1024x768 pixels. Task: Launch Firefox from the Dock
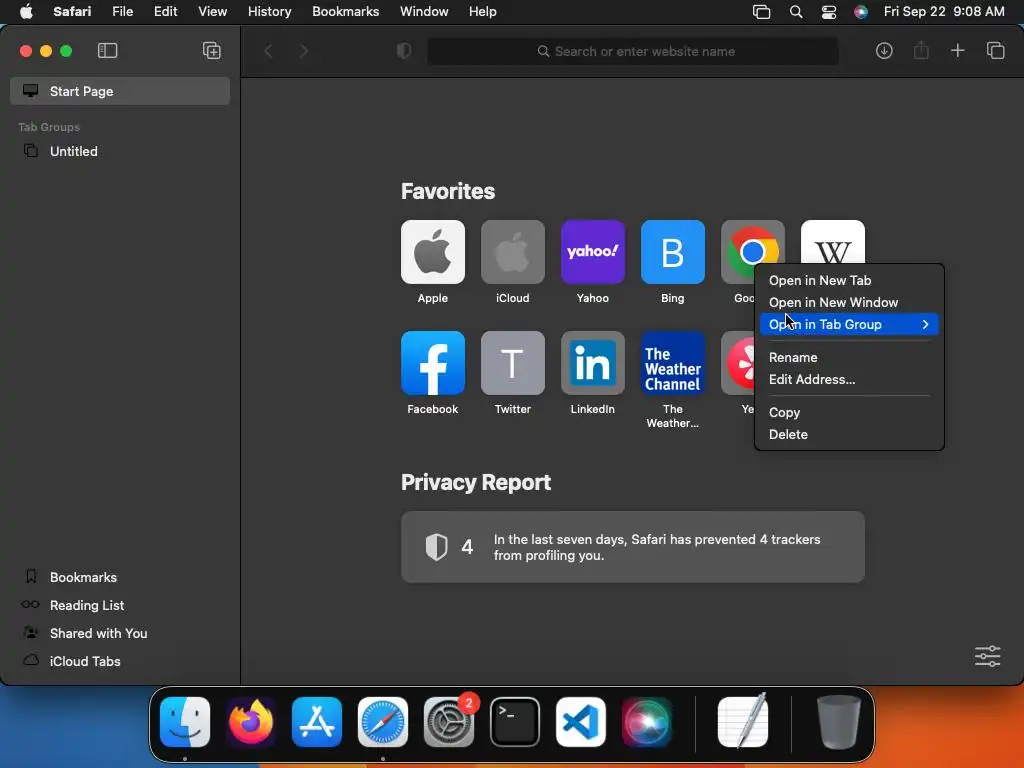[251, 722]
